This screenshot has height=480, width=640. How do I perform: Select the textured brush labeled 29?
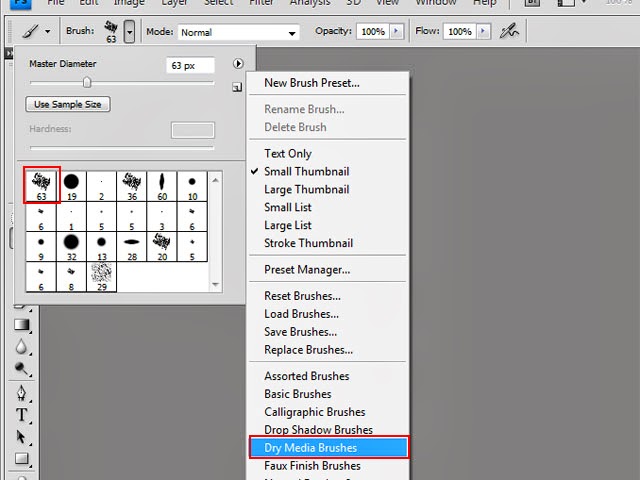(102, 277)
